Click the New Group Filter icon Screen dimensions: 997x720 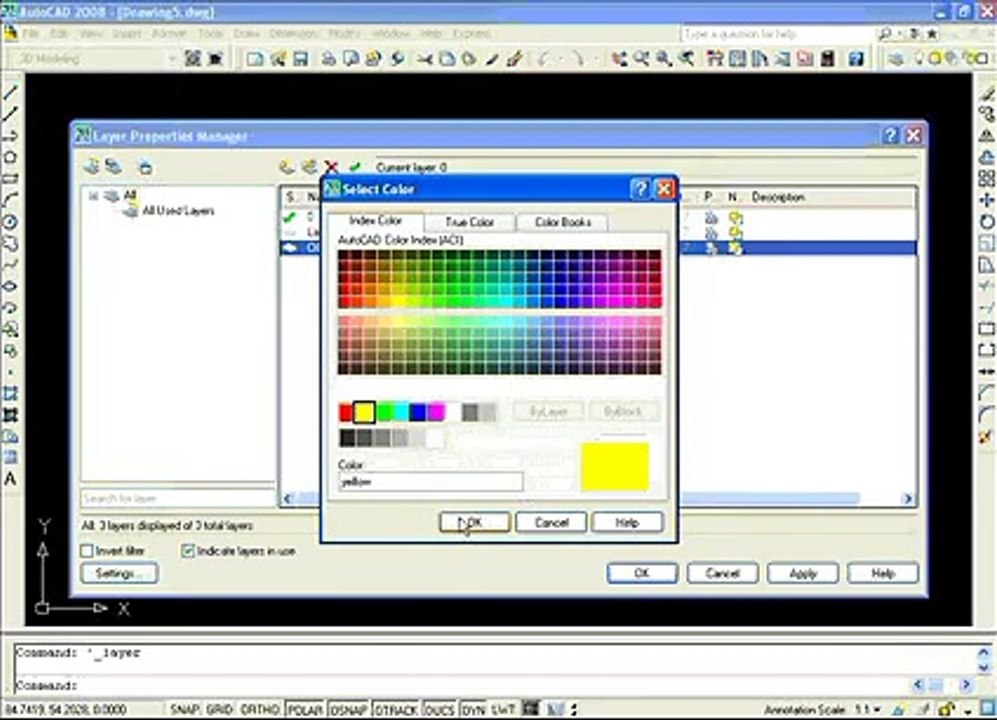(114, 167)
